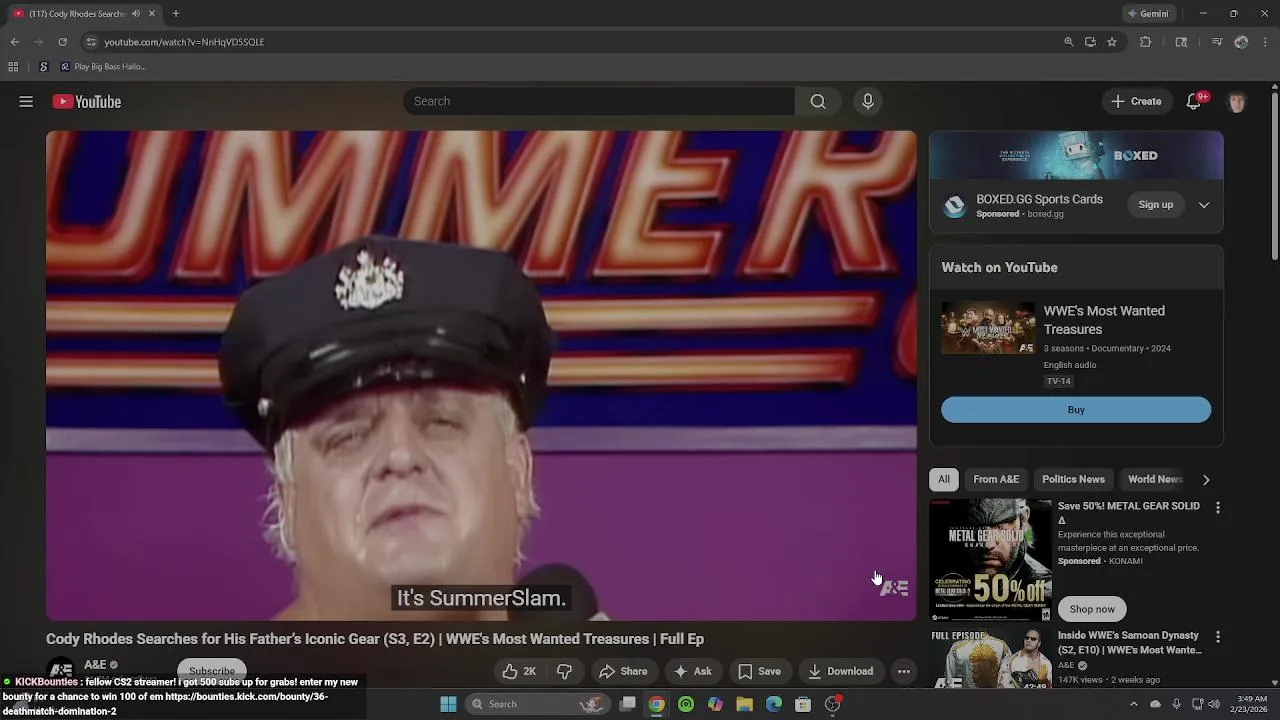Go back in Chrome browser
Image resolution: width=1280 pixels, height=720 pixels.
point(14,42)
